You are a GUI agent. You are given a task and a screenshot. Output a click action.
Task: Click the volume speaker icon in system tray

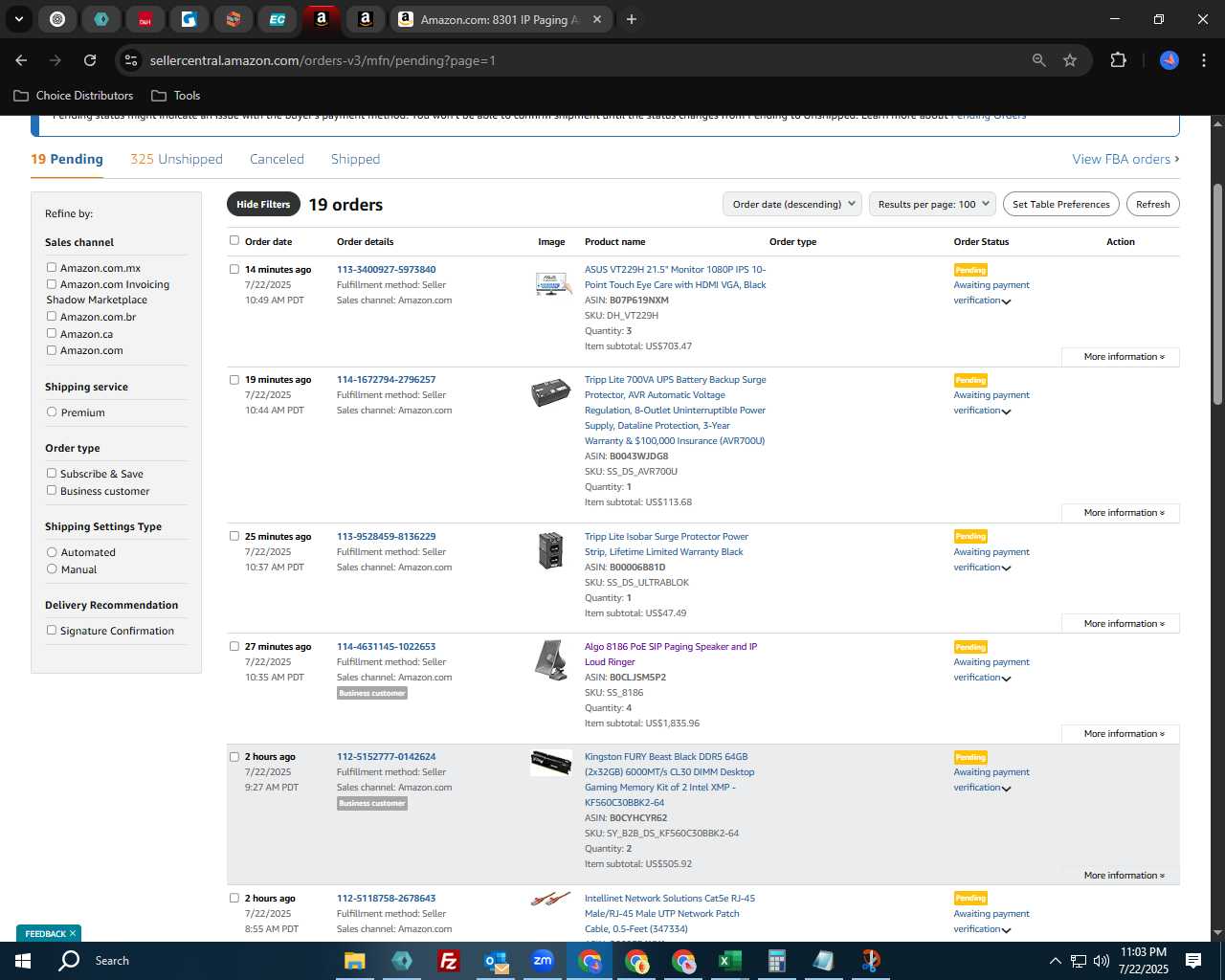click(x=1101, y=961)
